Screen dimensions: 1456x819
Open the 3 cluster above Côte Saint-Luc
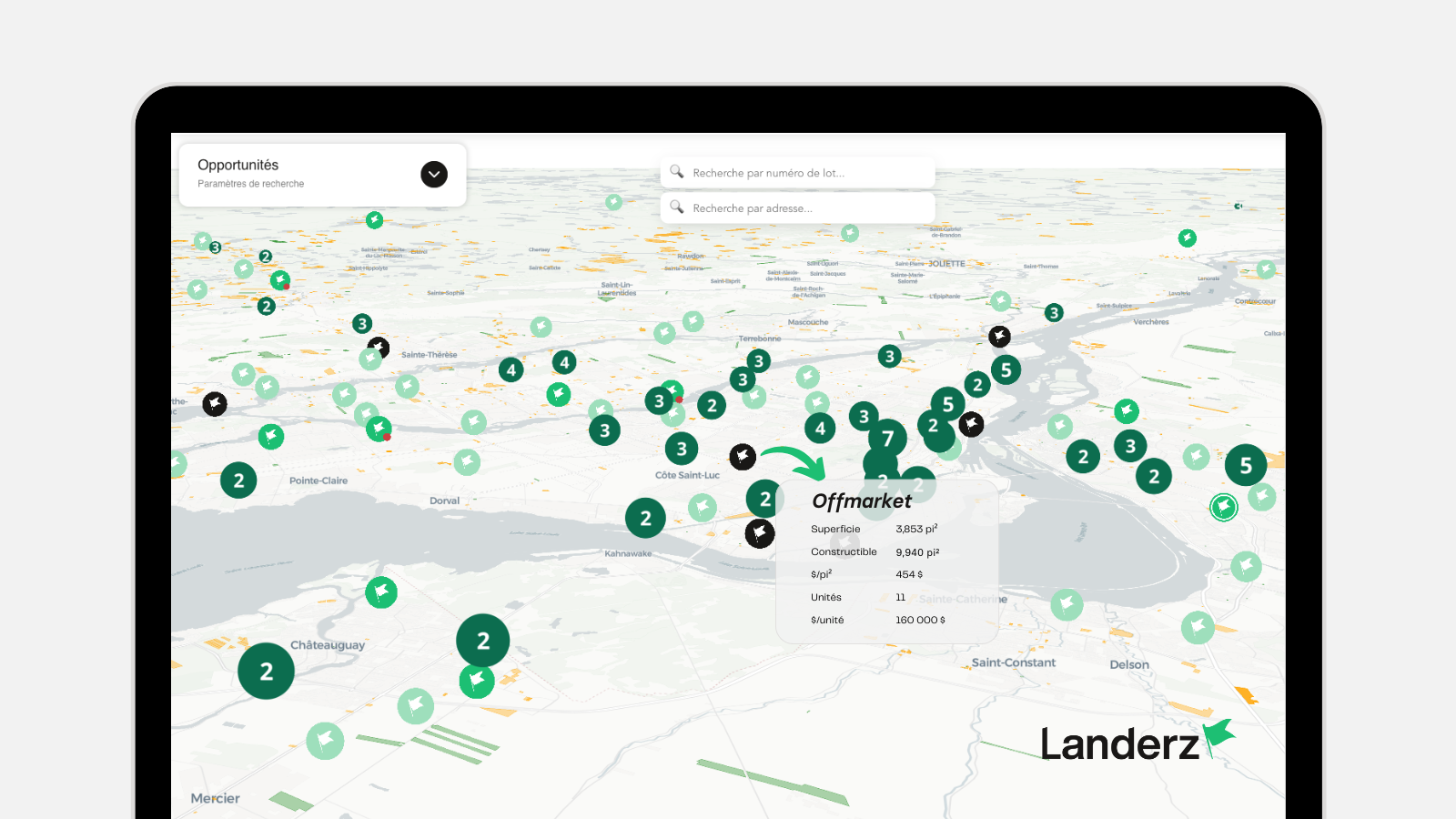coord(682,448)
